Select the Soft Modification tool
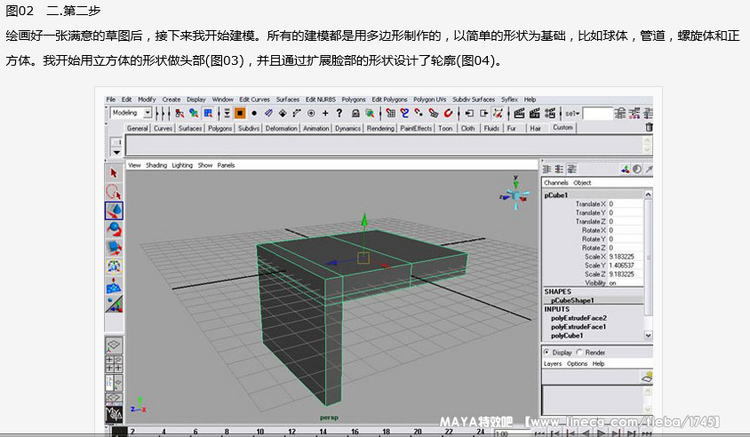This screenshot has height=437, width=750. click(114, 285)
